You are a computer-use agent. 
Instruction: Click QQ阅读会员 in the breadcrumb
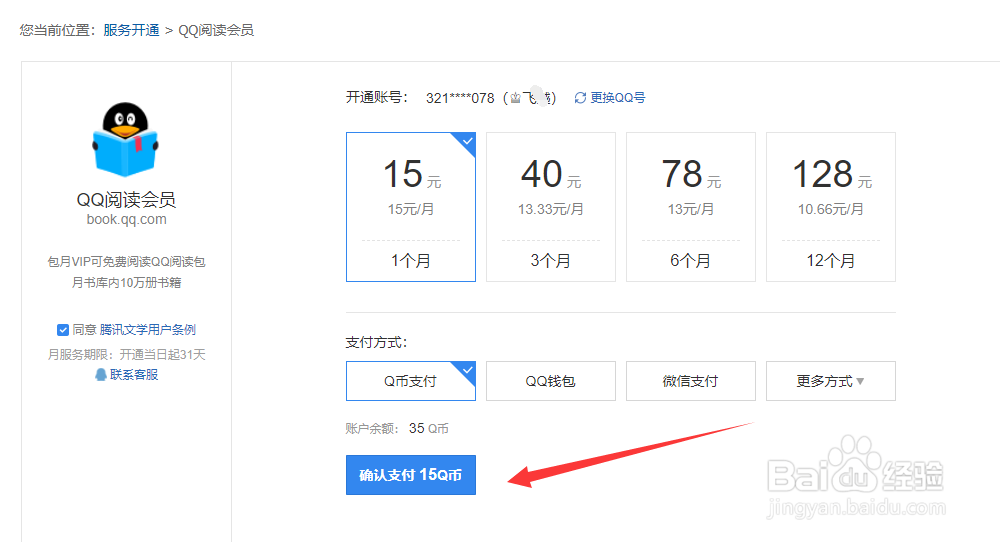point(216,30)
